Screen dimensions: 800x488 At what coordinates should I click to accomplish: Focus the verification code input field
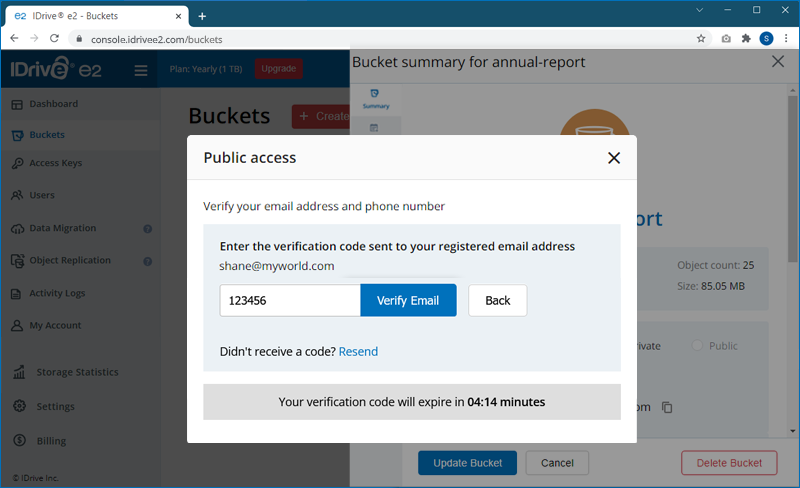click(290, 301)
